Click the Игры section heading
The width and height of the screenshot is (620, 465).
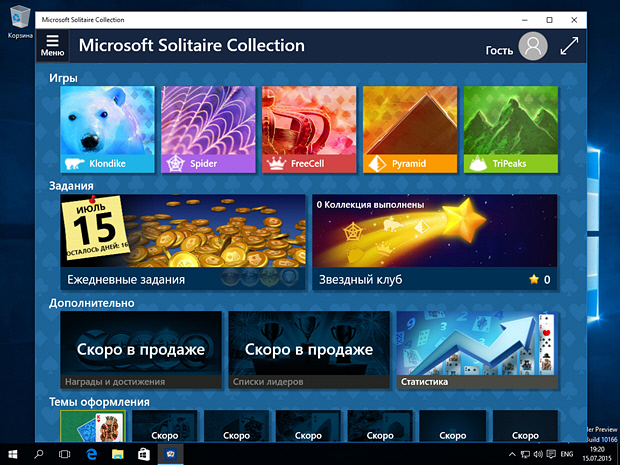coord(63,78)
